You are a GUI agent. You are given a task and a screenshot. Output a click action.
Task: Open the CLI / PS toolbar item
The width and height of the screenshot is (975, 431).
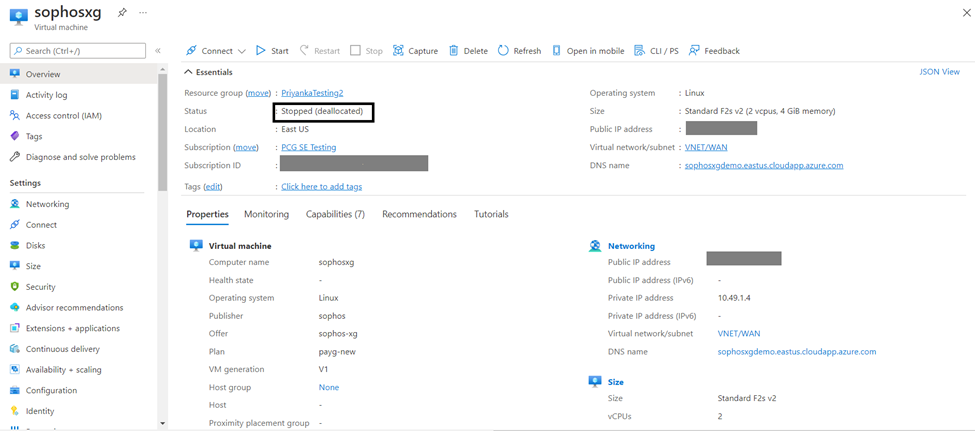click(640, 51)
